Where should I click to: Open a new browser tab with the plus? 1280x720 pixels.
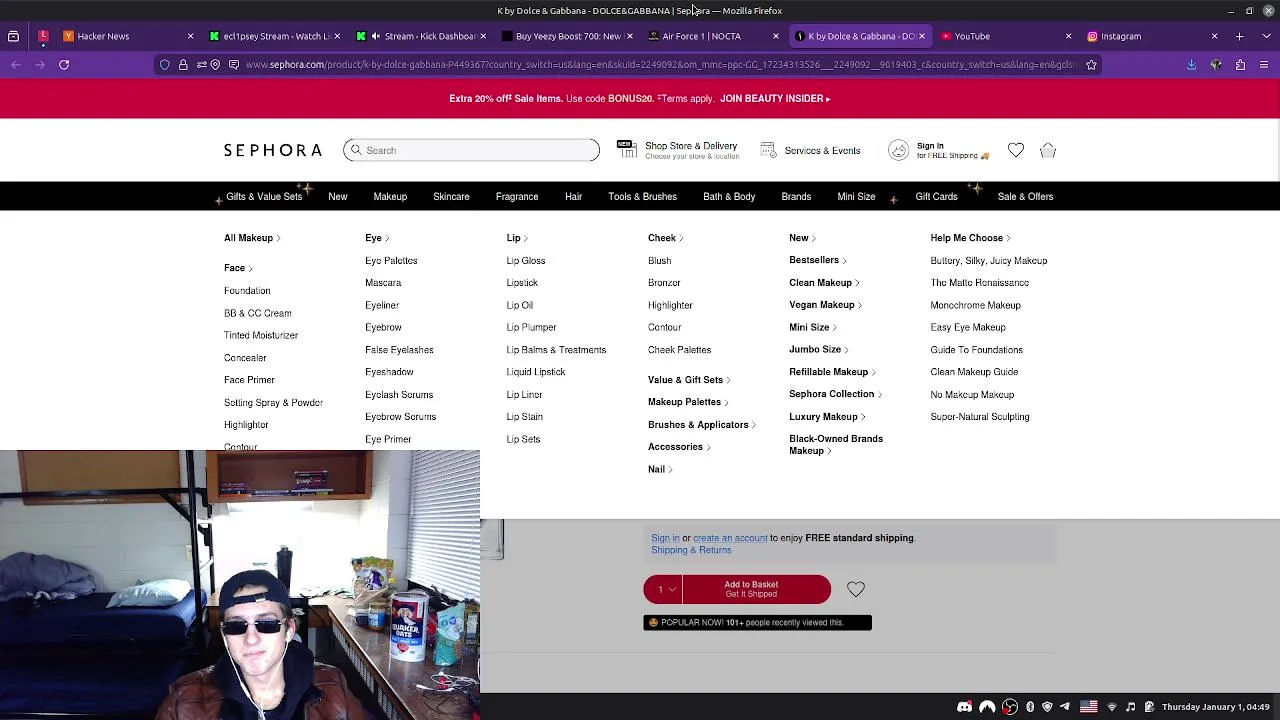click(1239, 36)
